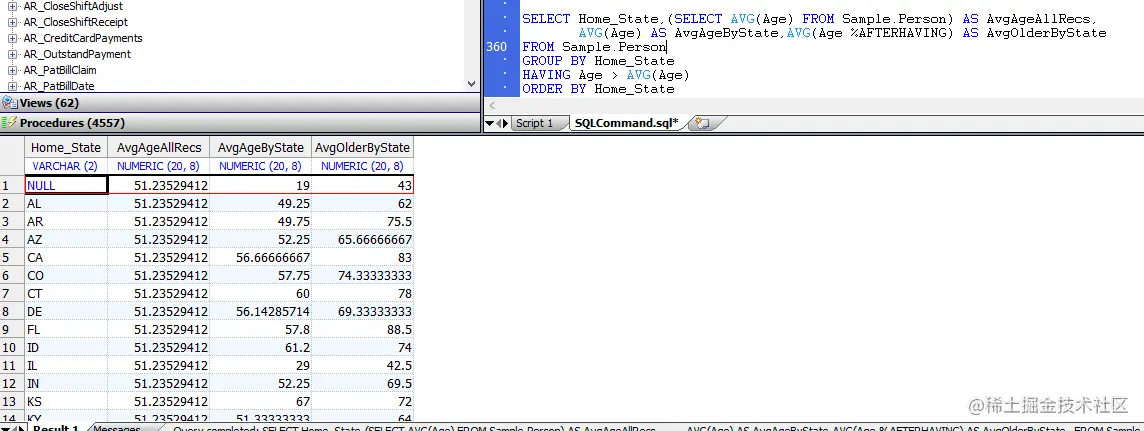Click the 56.66666667 cell in CA row
1144x431 pixels.
[260, 257]
